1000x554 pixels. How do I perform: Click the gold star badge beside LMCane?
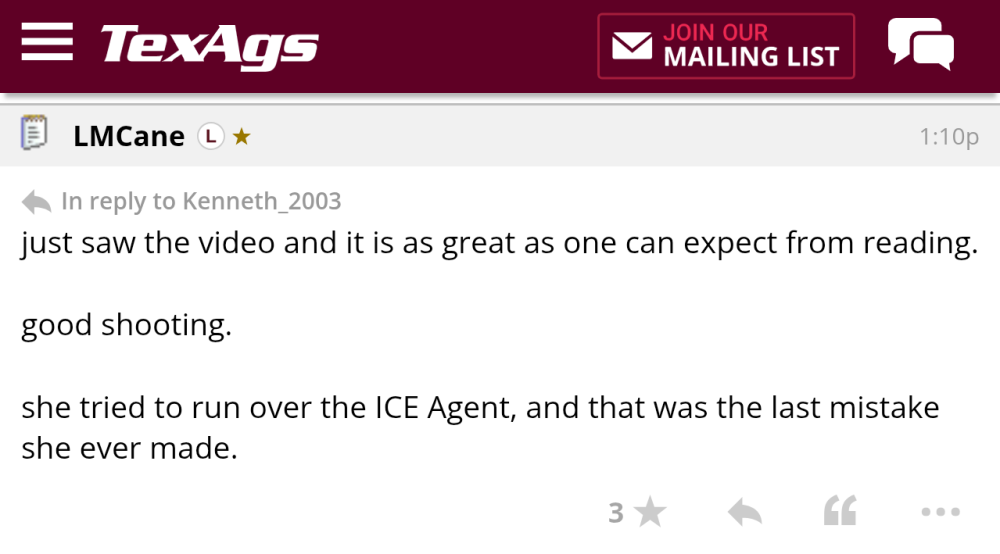click(241, 136)
